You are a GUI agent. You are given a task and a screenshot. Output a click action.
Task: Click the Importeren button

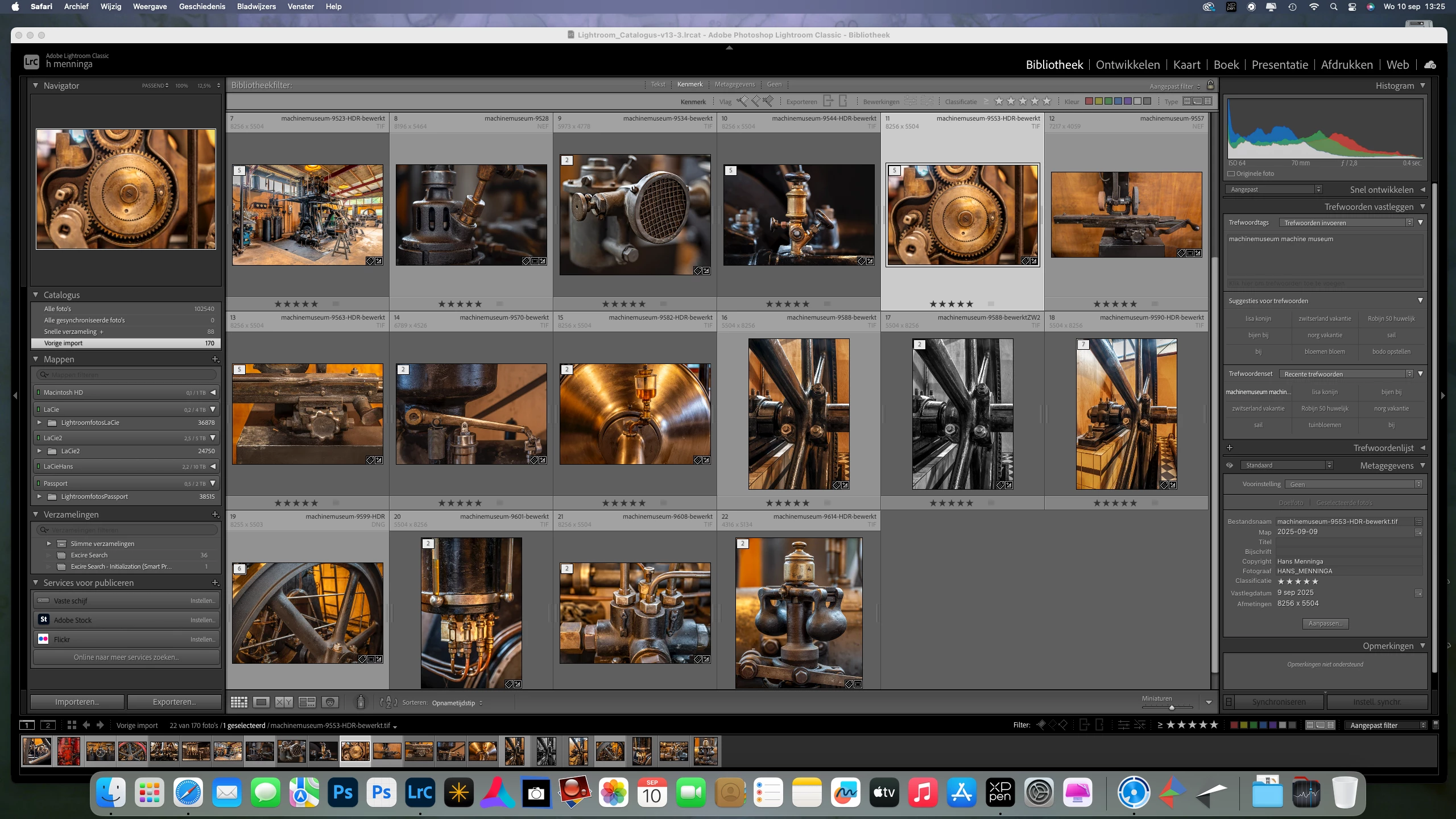tap(77, 702)
